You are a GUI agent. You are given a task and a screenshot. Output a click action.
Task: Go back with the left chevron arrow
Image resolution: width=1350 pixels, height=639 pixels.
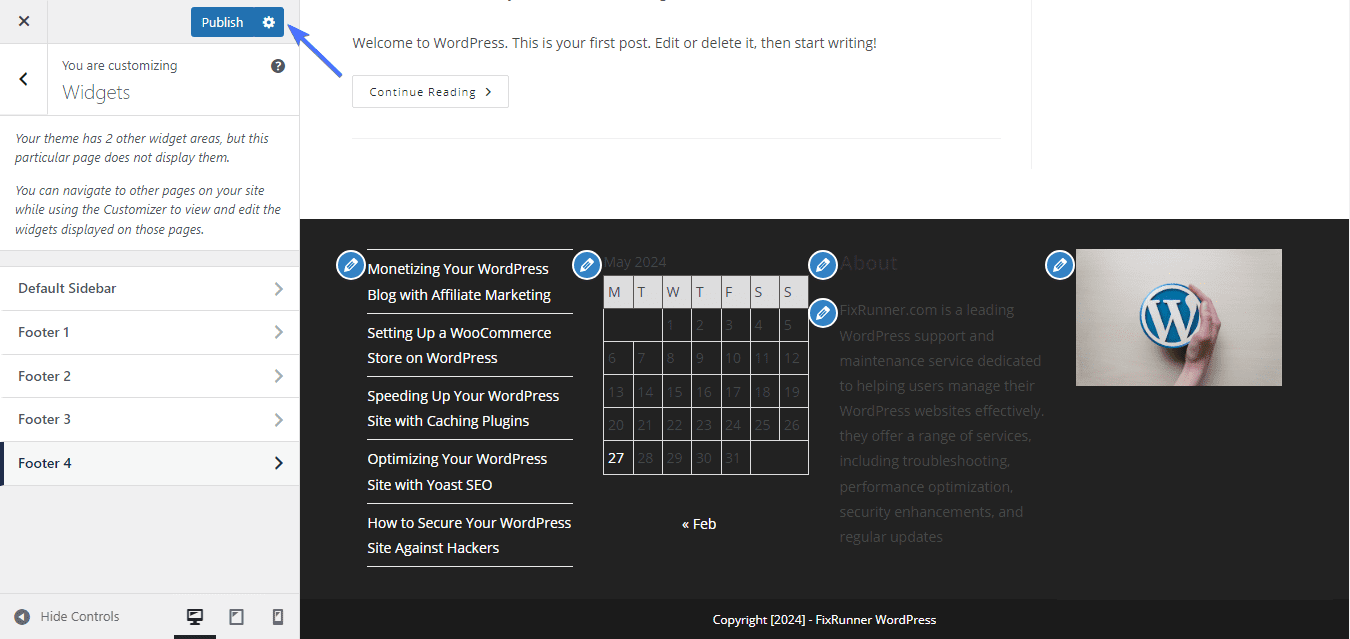pos(24,79)
